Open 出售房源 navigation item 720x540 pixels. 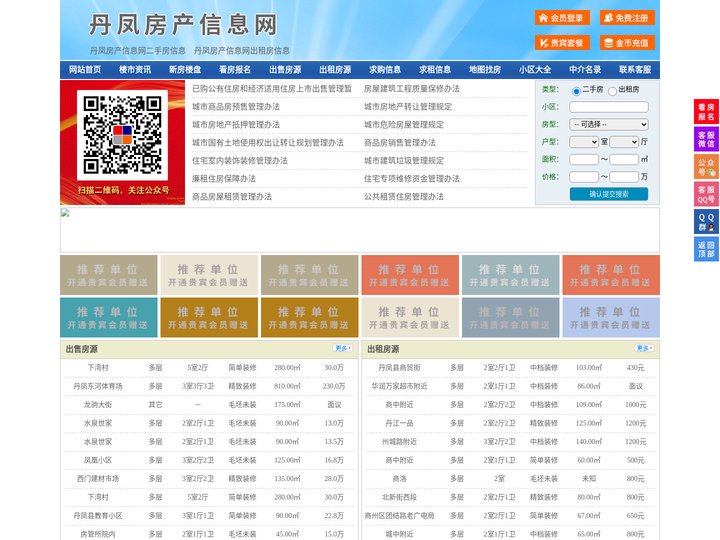(285, 70)
